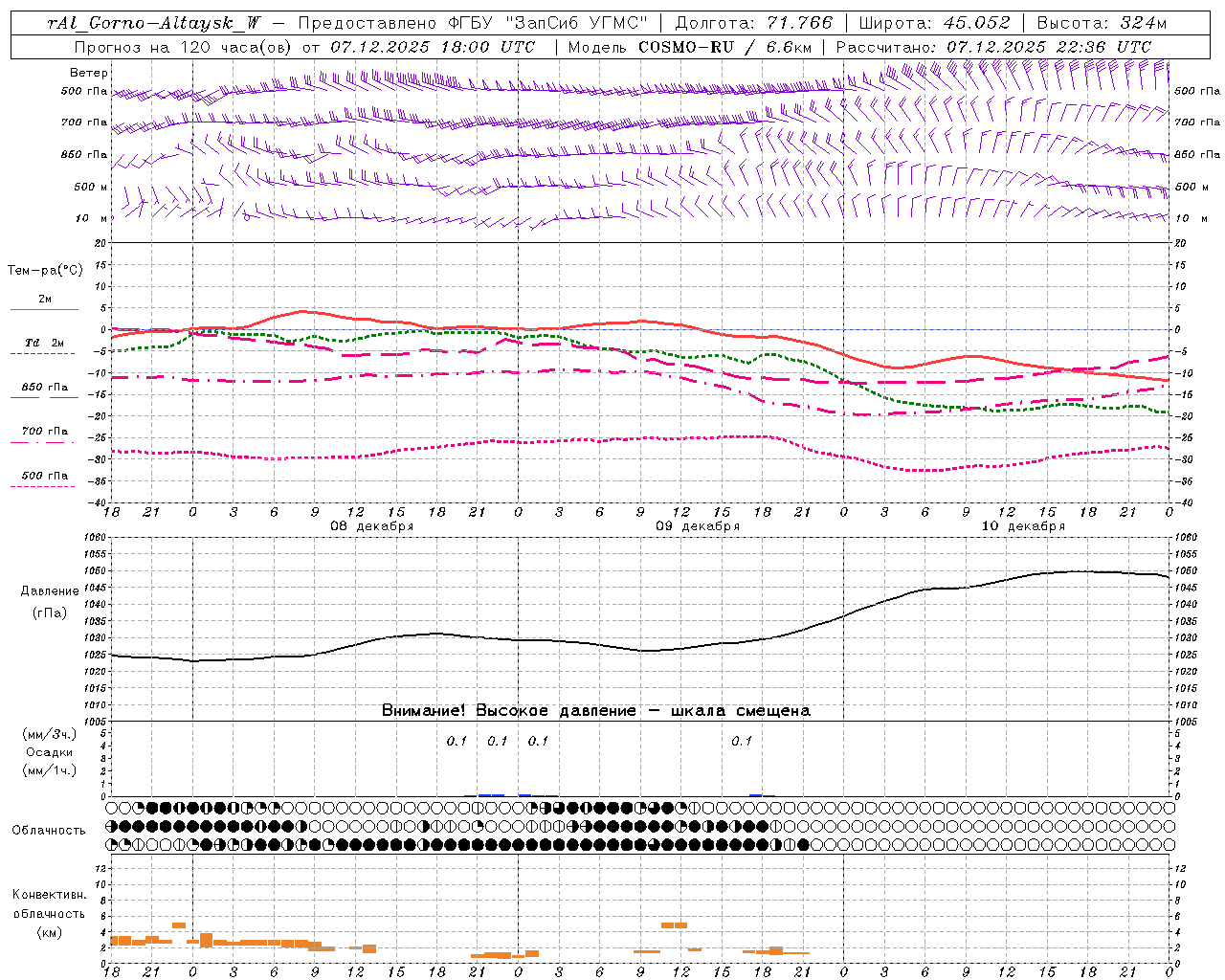Click the forecast start time 07.12.2025 18:00 UTC
The height and width of the screenshot is (980, 1225).
click(x=433, y=47)
